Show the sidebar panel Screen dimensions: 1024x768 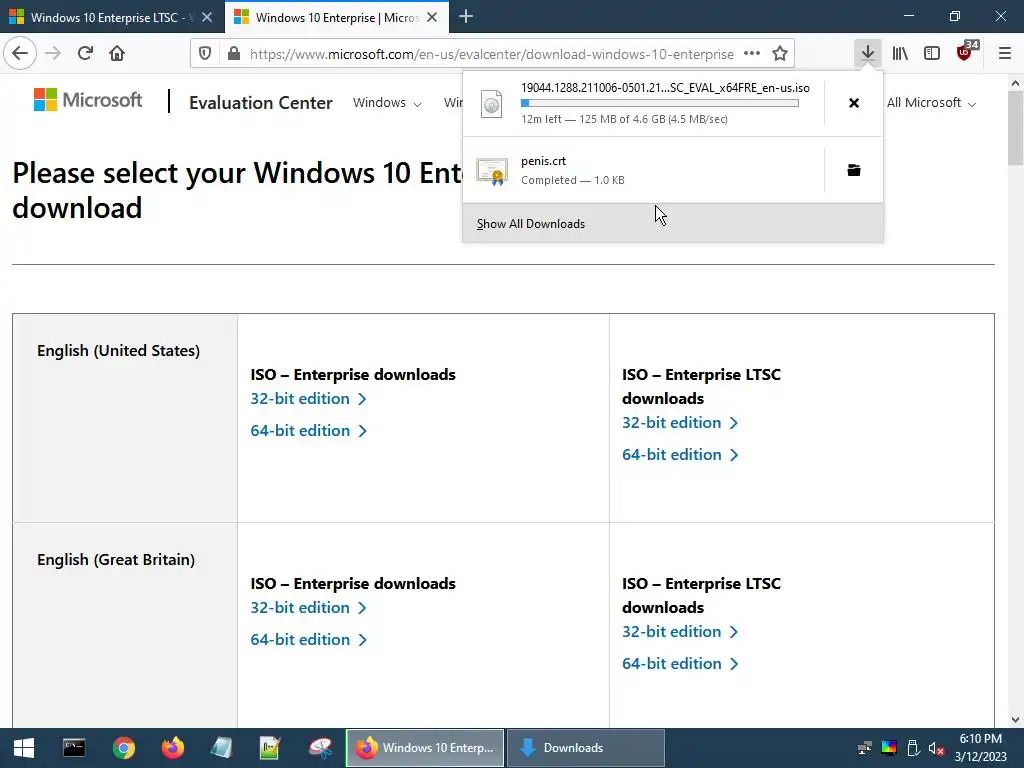pos(932,54)
